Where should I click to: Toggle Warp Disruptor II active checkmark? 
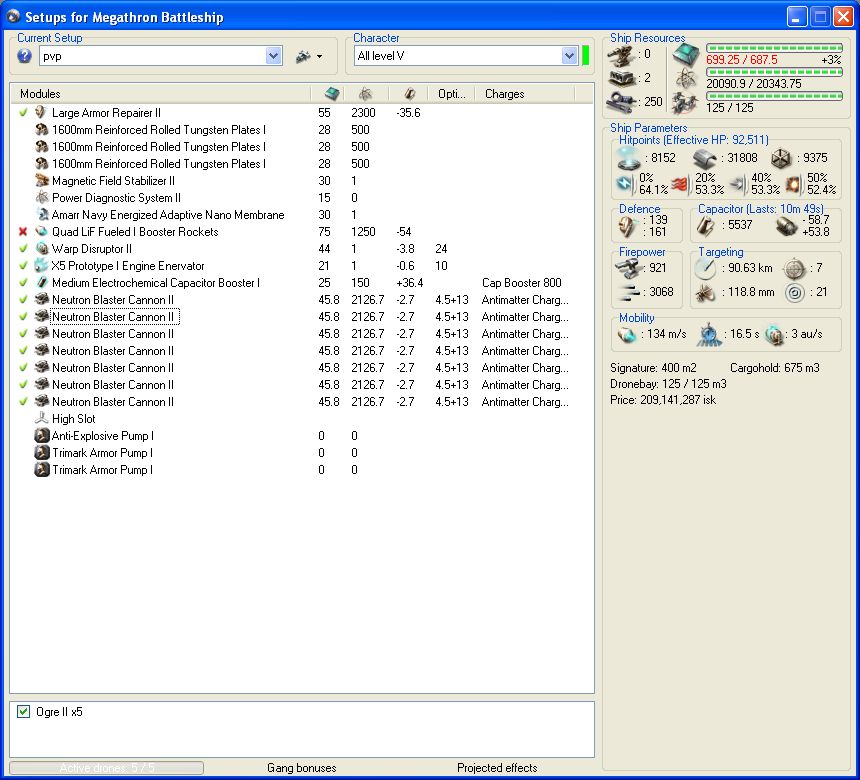(x=23, y=248)
